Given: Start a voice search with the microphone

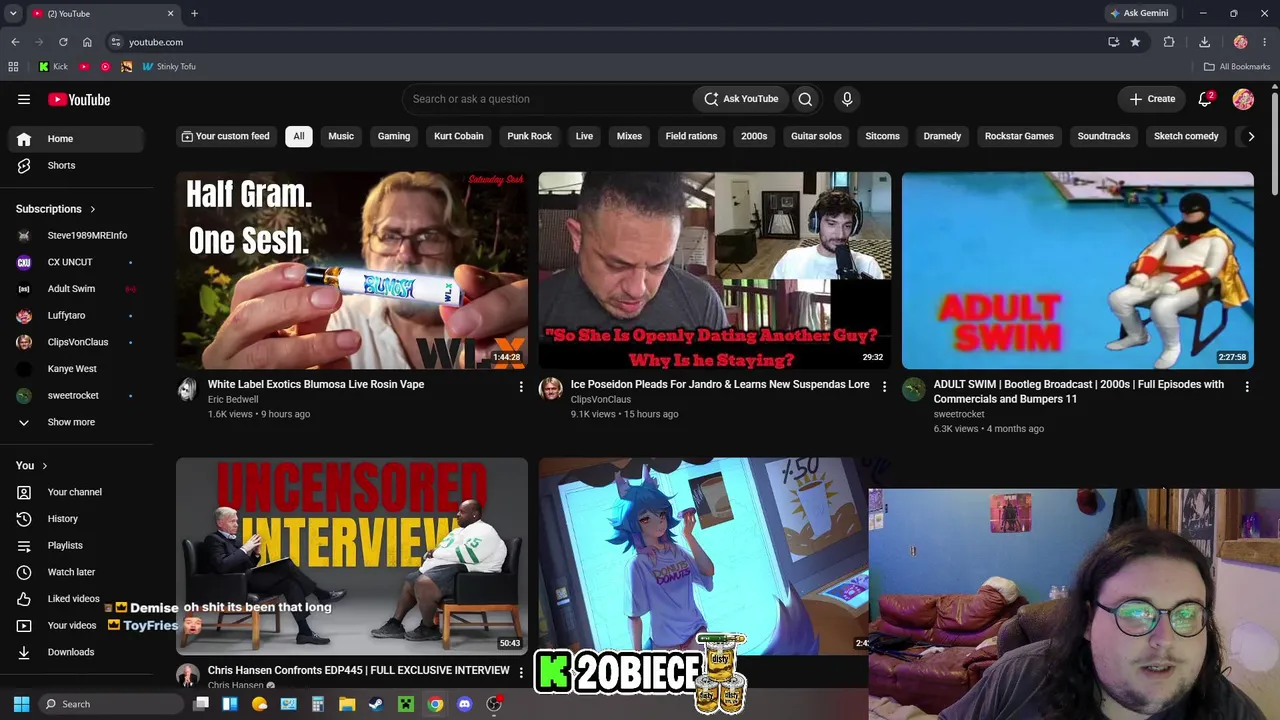Looking at the screenshot, I should [x=847, y=99].
